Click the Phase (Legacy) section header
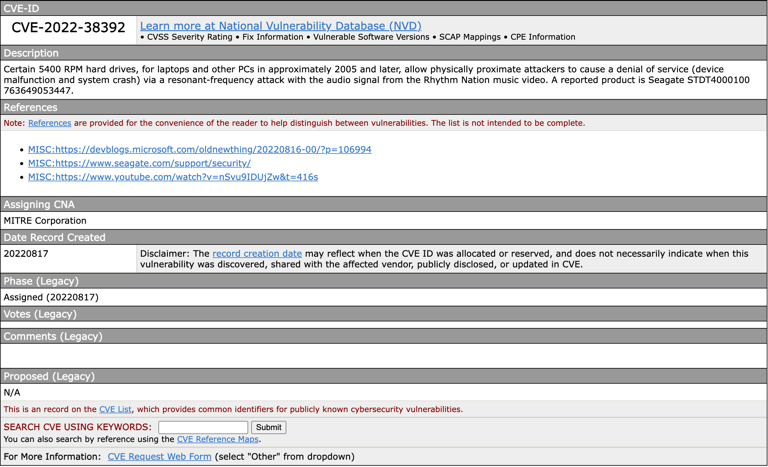The height and width of the screenshot is (467, 768). (41, 281)
